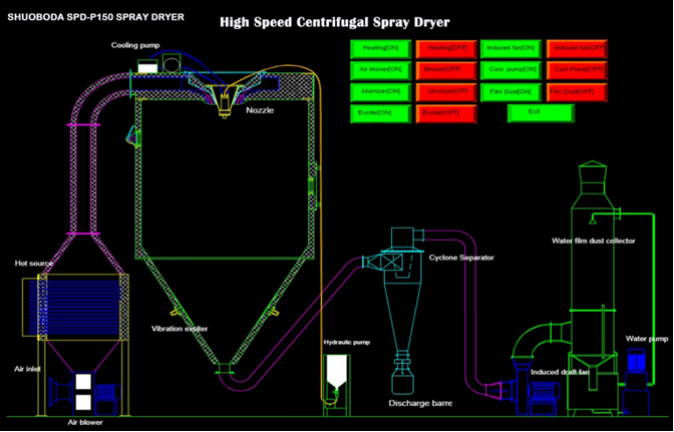Image resolution: width=674 pixels, height=432 pixels.
Task: Select the blue heater coil hot source graphic
Action: [74, 307]
